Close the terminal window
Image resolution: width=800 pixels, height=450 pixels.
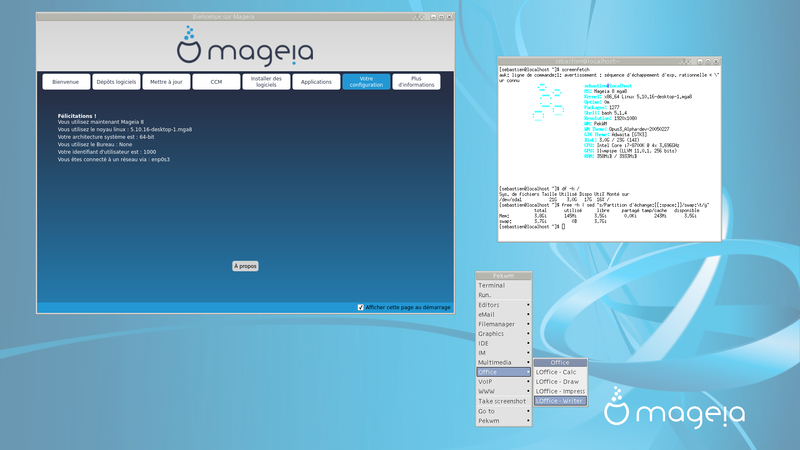click(716, 61)
